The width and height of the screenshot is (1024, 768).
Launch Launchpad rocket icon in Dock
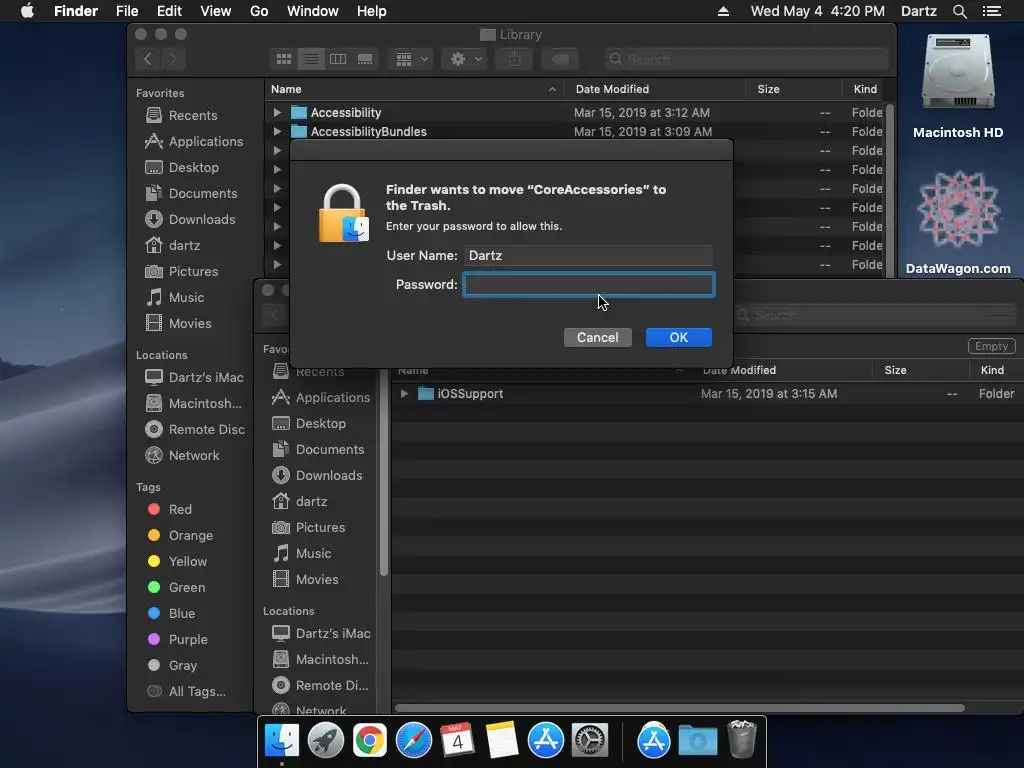(325, 741)
